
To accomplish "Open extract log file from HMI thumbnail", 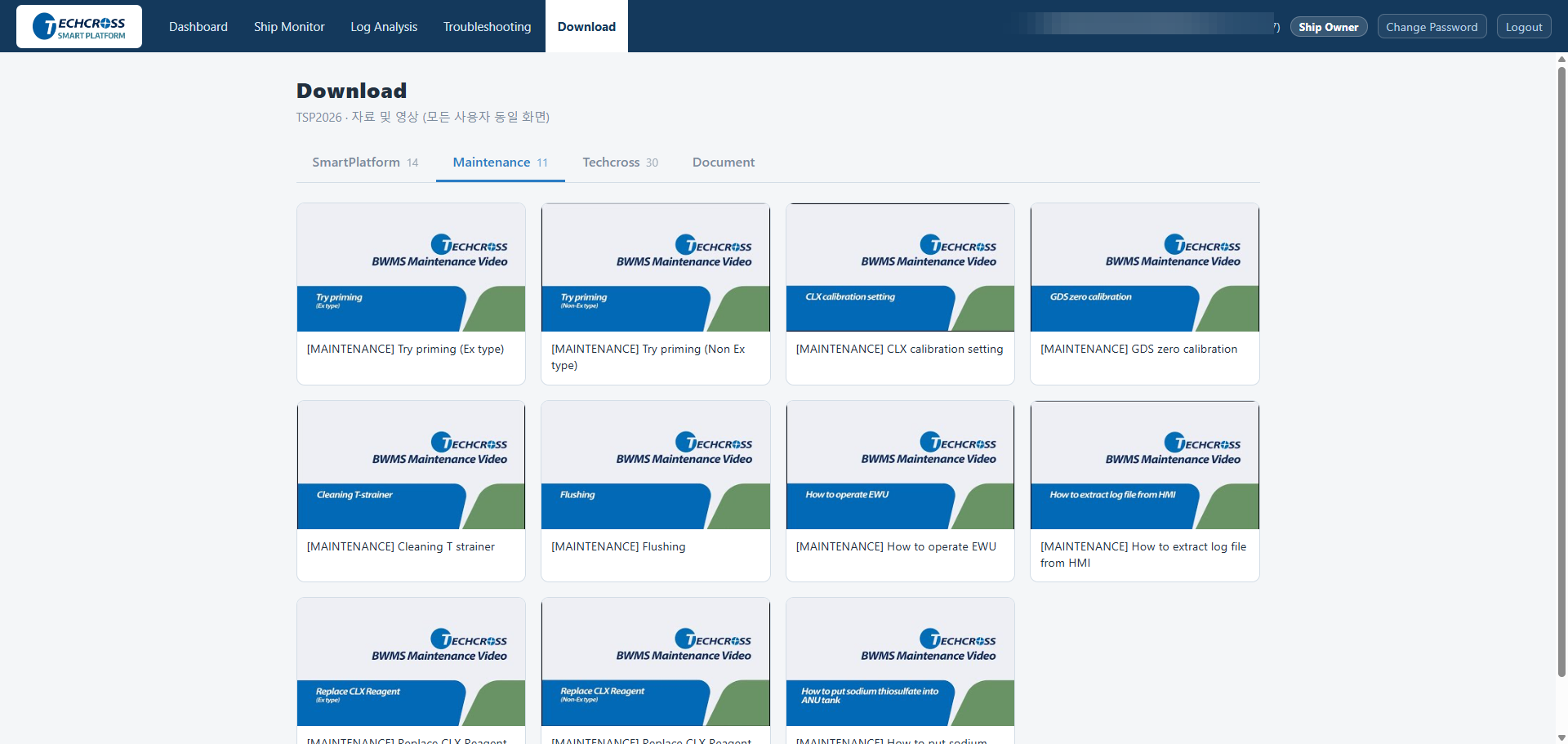I will point(1145,465).
